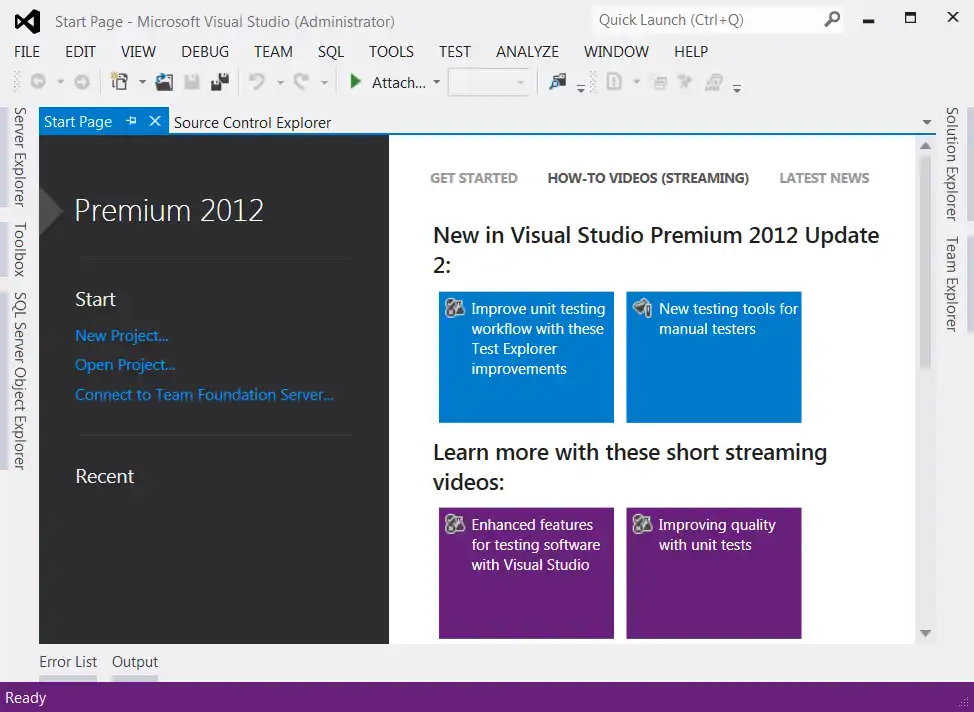Click the Open File toolbar icon
This screenshot has height=712, width=974.
coord(164,81)
